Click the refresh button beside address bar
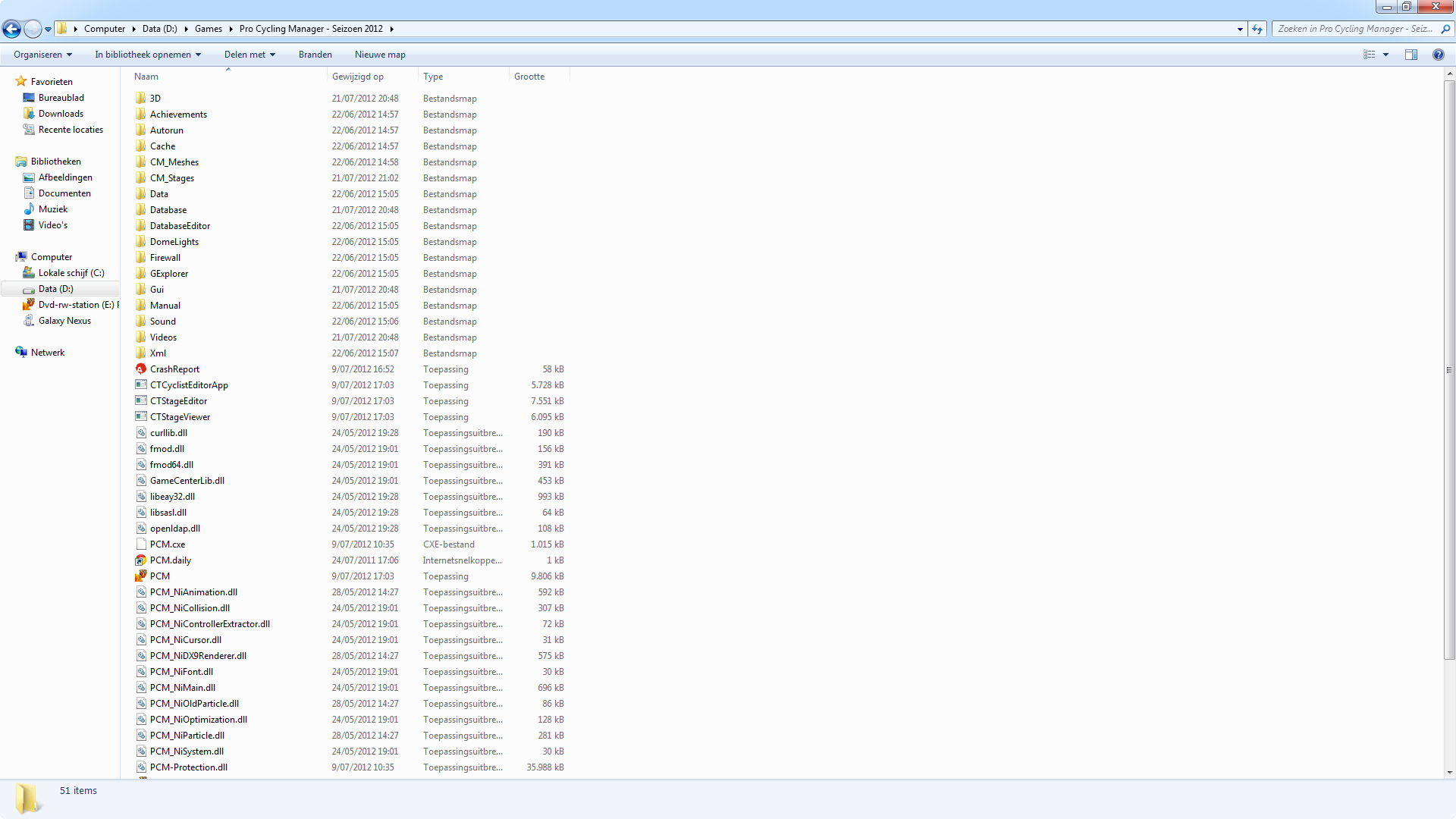This screenshot has width=1456, height=819. click(1257, 29)
